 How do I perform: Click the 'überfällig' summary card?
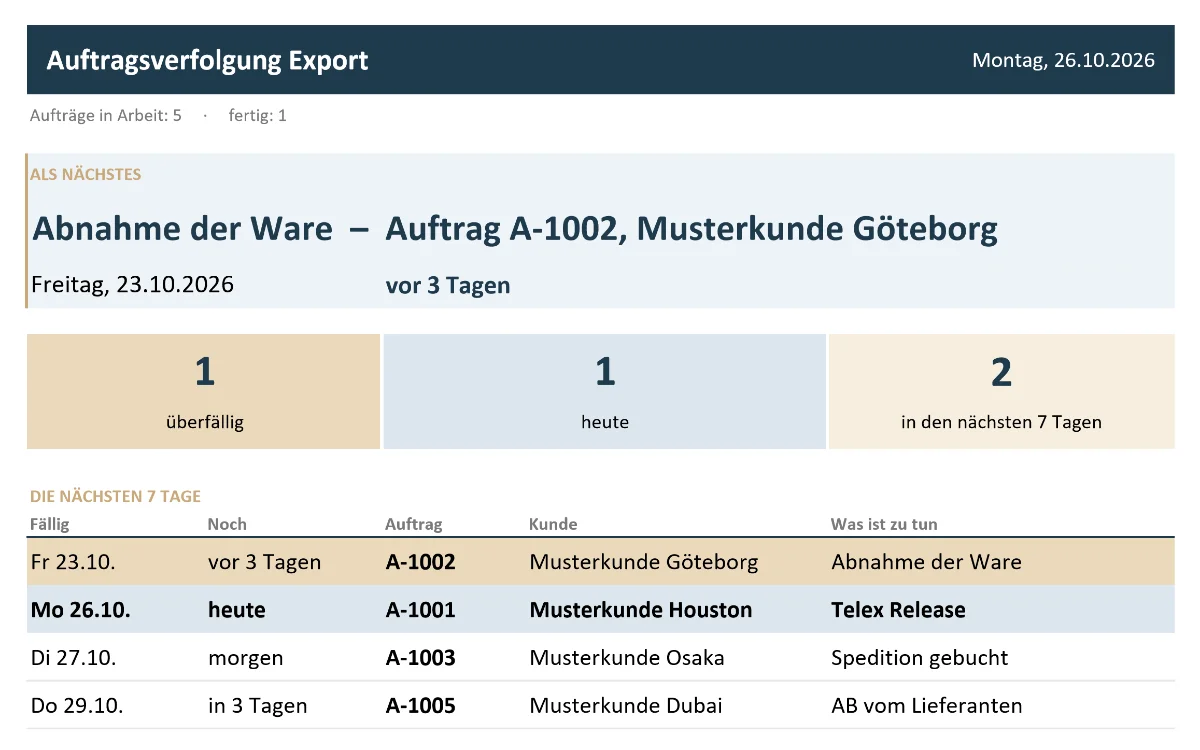[x=204, y=392]
